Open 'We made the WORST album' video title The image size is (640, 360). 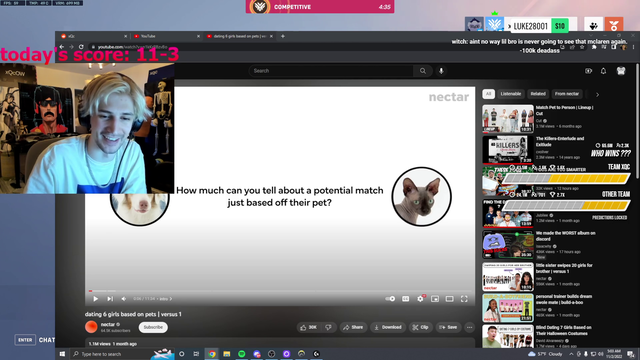coord(565,236)
